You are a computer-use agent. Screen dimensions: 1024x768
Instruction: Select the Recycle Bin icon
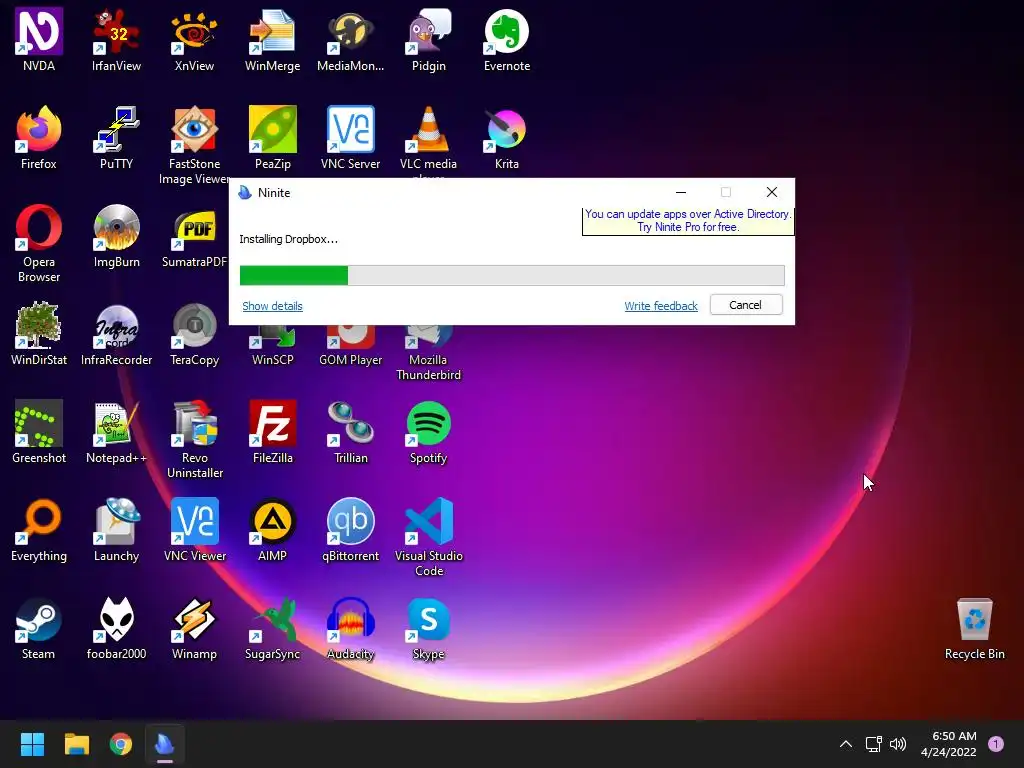[x=974, y=628]
